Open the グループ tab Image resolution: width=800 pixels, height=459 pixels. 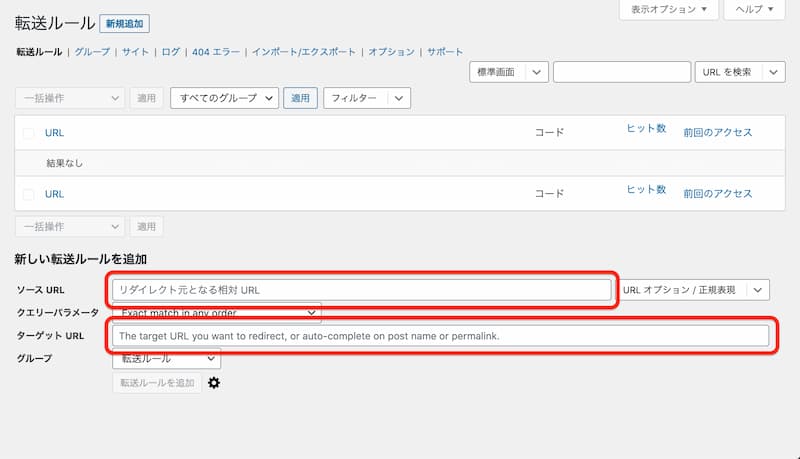coord(92,52)
